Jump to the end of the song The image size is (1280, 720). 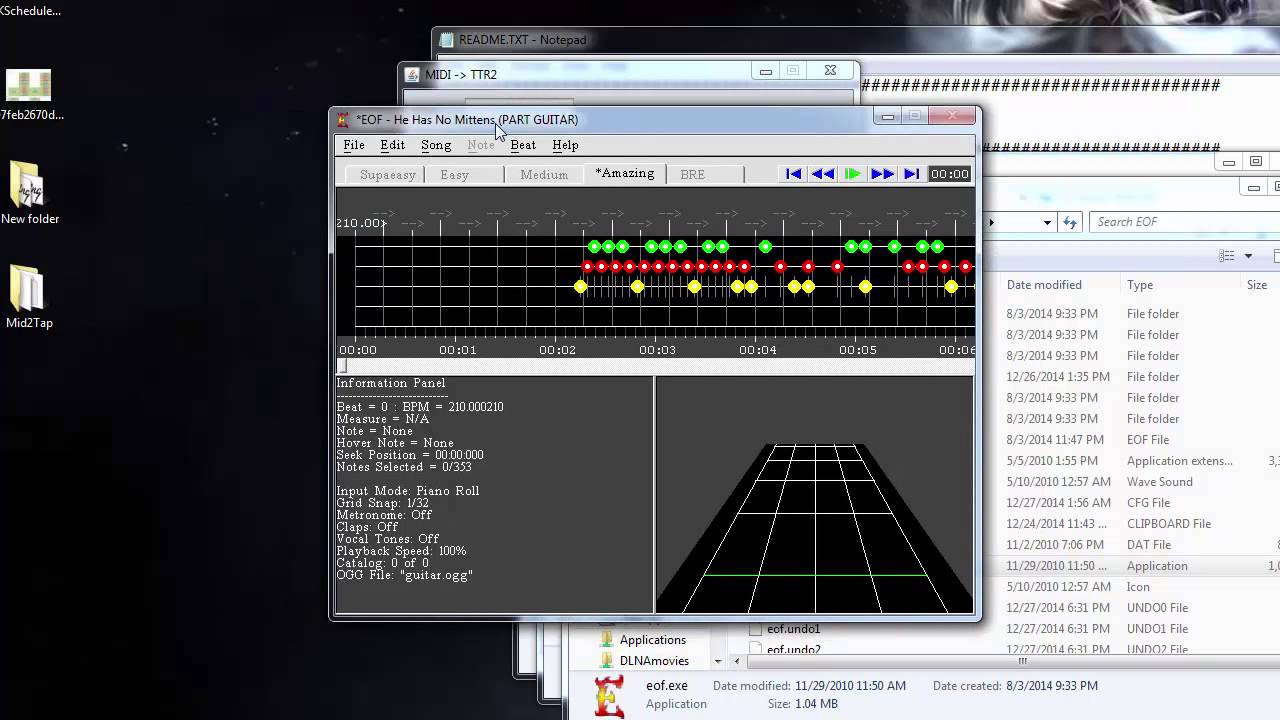pos(911,174)
